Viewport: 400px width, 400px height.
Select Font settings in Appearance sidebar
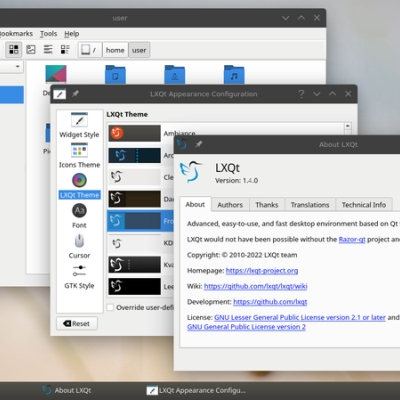tap(79, 216)
